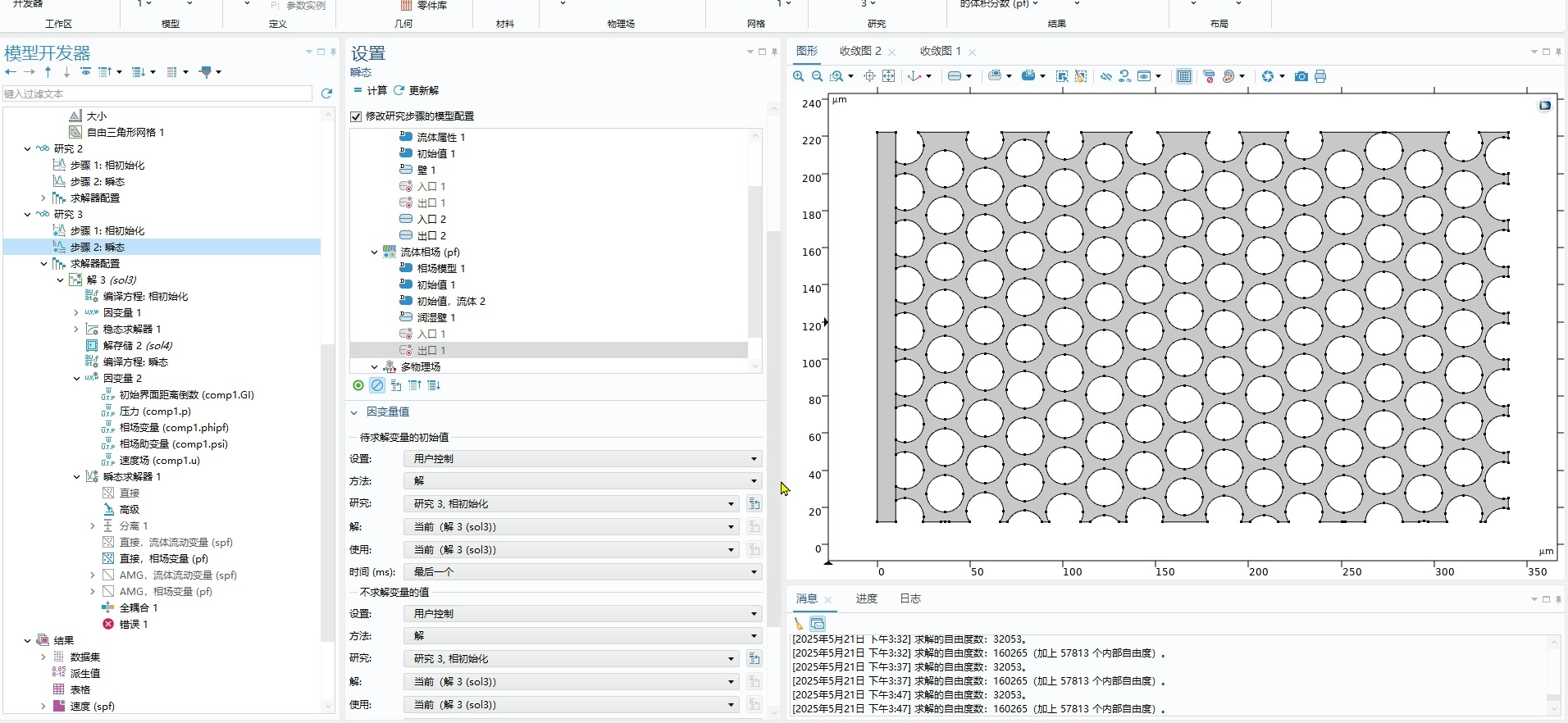This screenshot has height=723, width=1568.
Task: Click the green enable icon under physics tree
Action: click(x=358, y=385)
